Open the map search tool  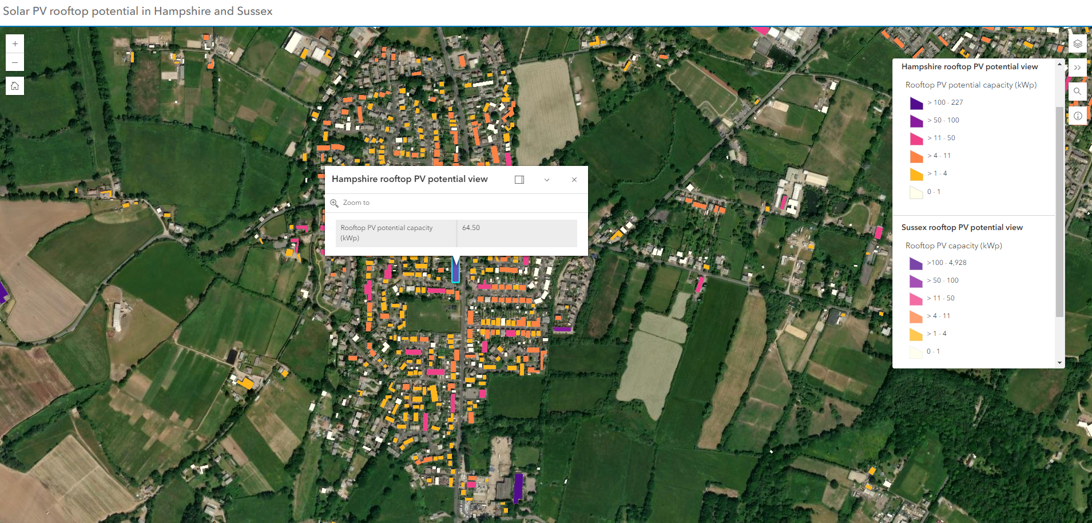point(1077,92)
